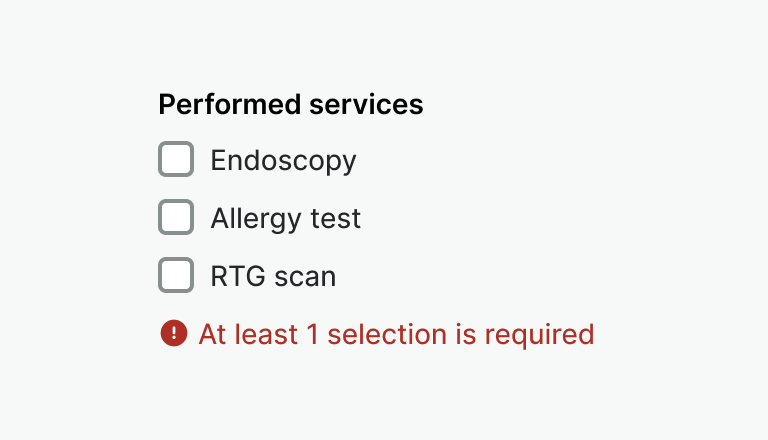Select the empty box beside Endoscopy
The height and width of the screenshot is (440, 768).
pyautogui.click(x=176, y=160)
